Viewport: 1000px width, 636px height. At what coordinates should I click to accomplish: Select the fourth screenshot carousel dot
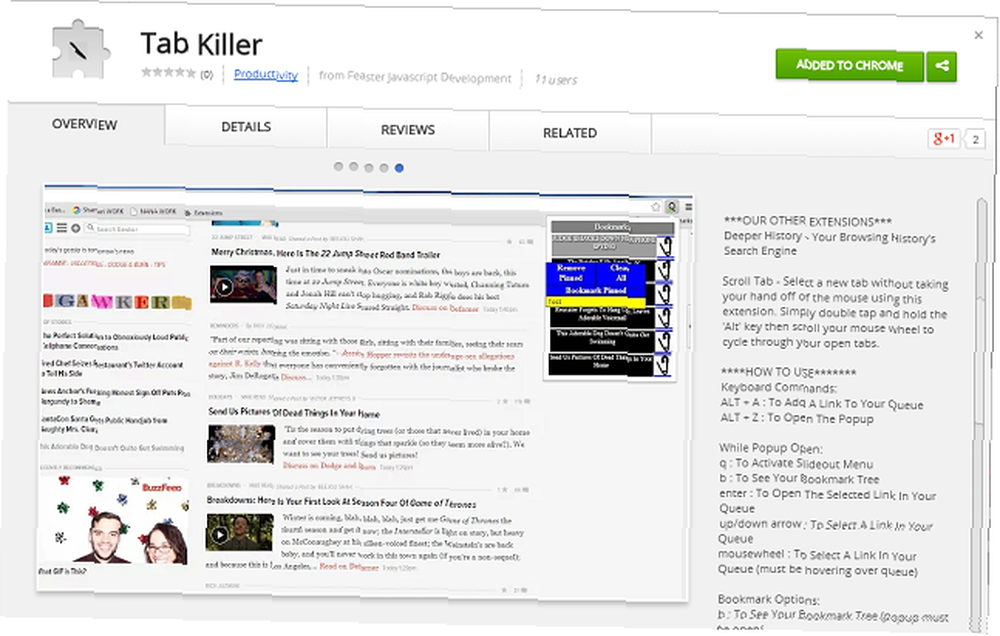(x=384, y=168)
